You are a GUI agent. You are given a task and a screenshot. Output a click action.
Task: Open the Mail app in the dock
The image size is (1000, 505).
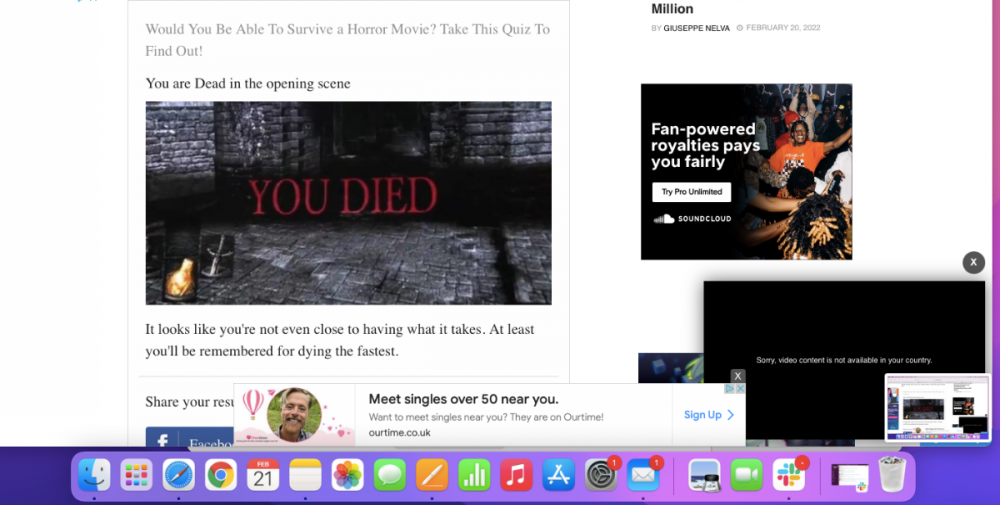click(x=643, y=475)
